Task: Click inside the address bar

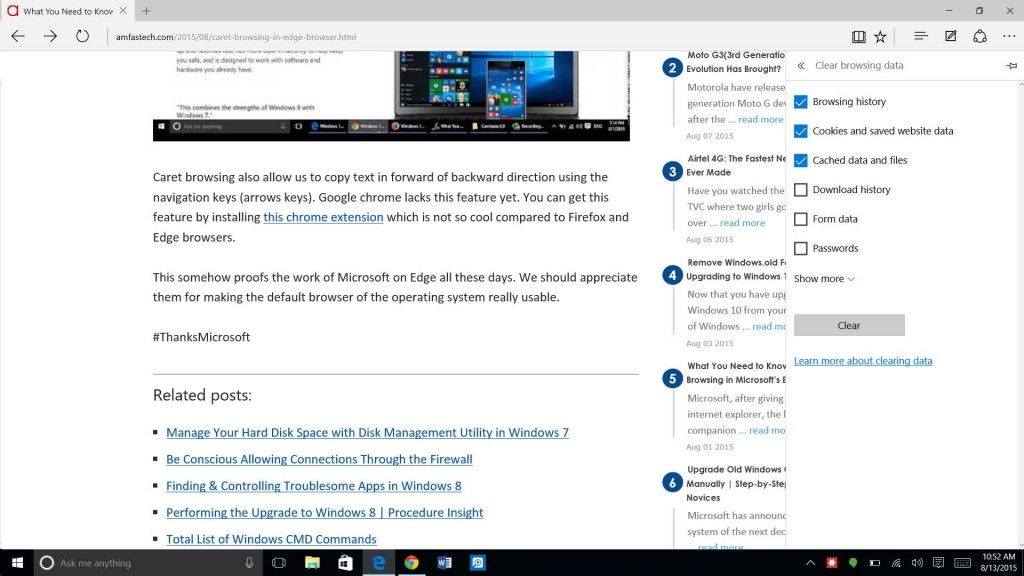Action: [300, 36]
